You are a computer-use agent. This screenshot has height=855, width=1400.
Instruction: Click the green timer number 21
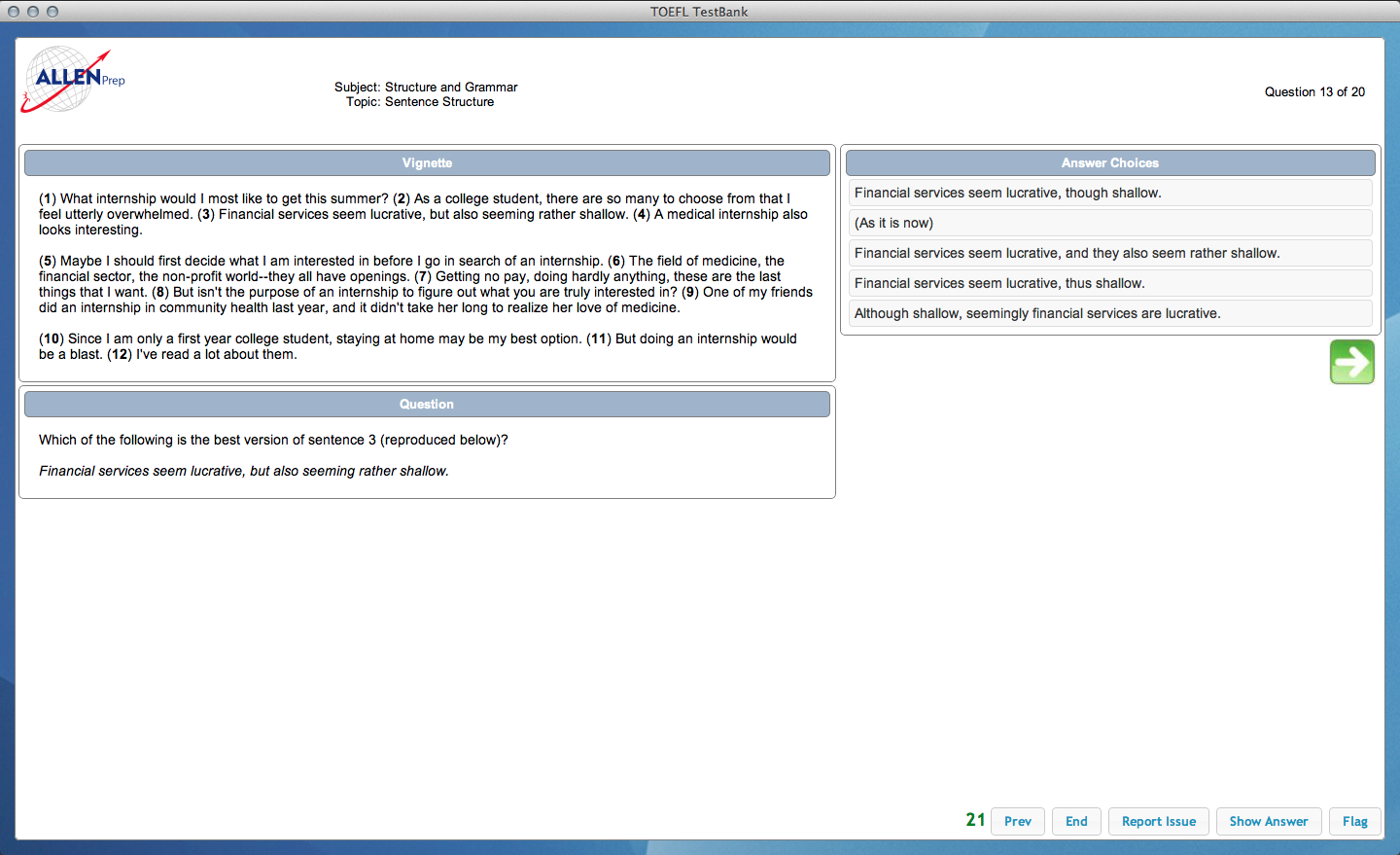point(976,820)
